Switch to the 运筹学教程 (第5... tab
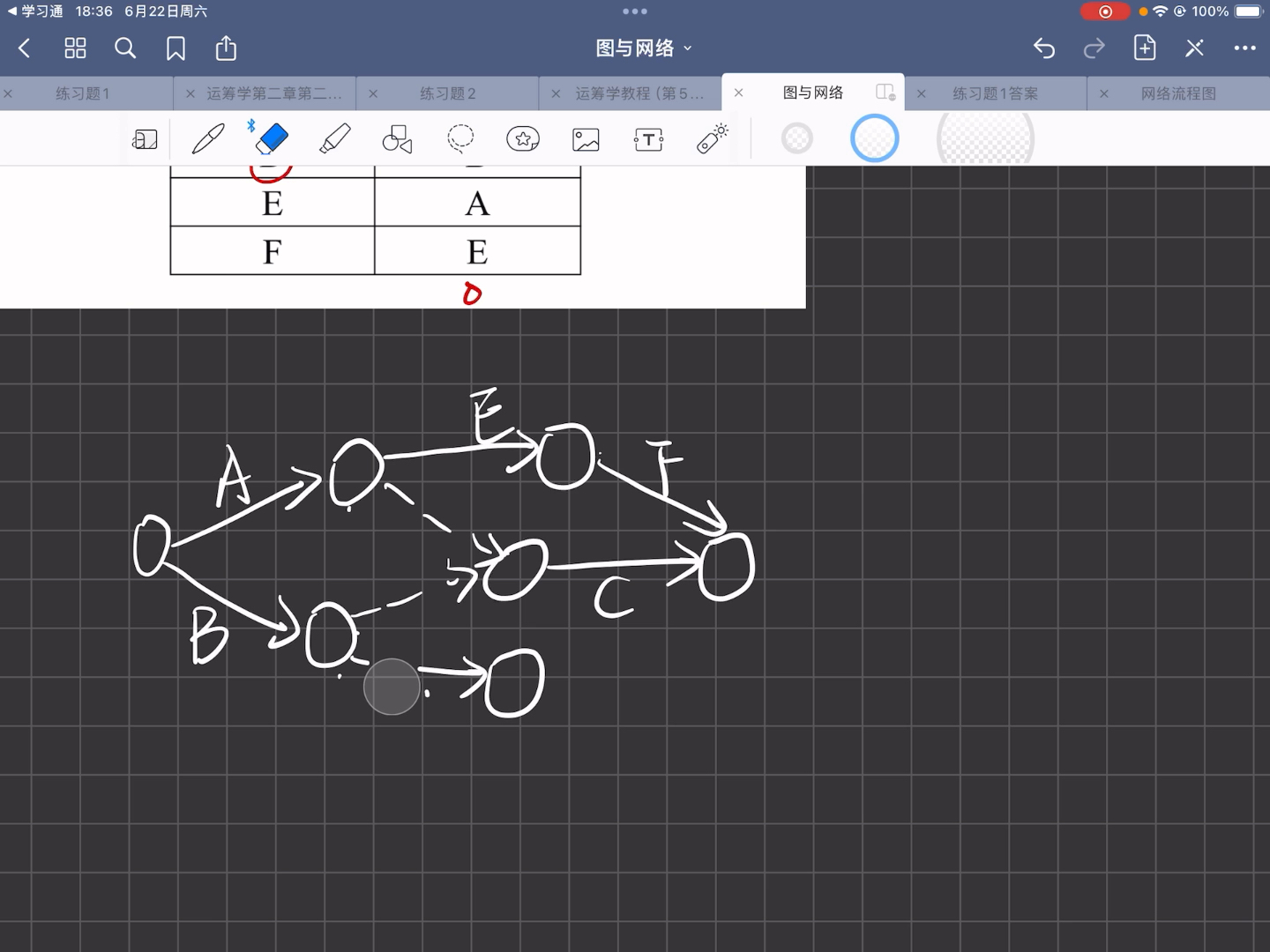This screenshot has width=1270, height=952. click(x=640, y=93)
